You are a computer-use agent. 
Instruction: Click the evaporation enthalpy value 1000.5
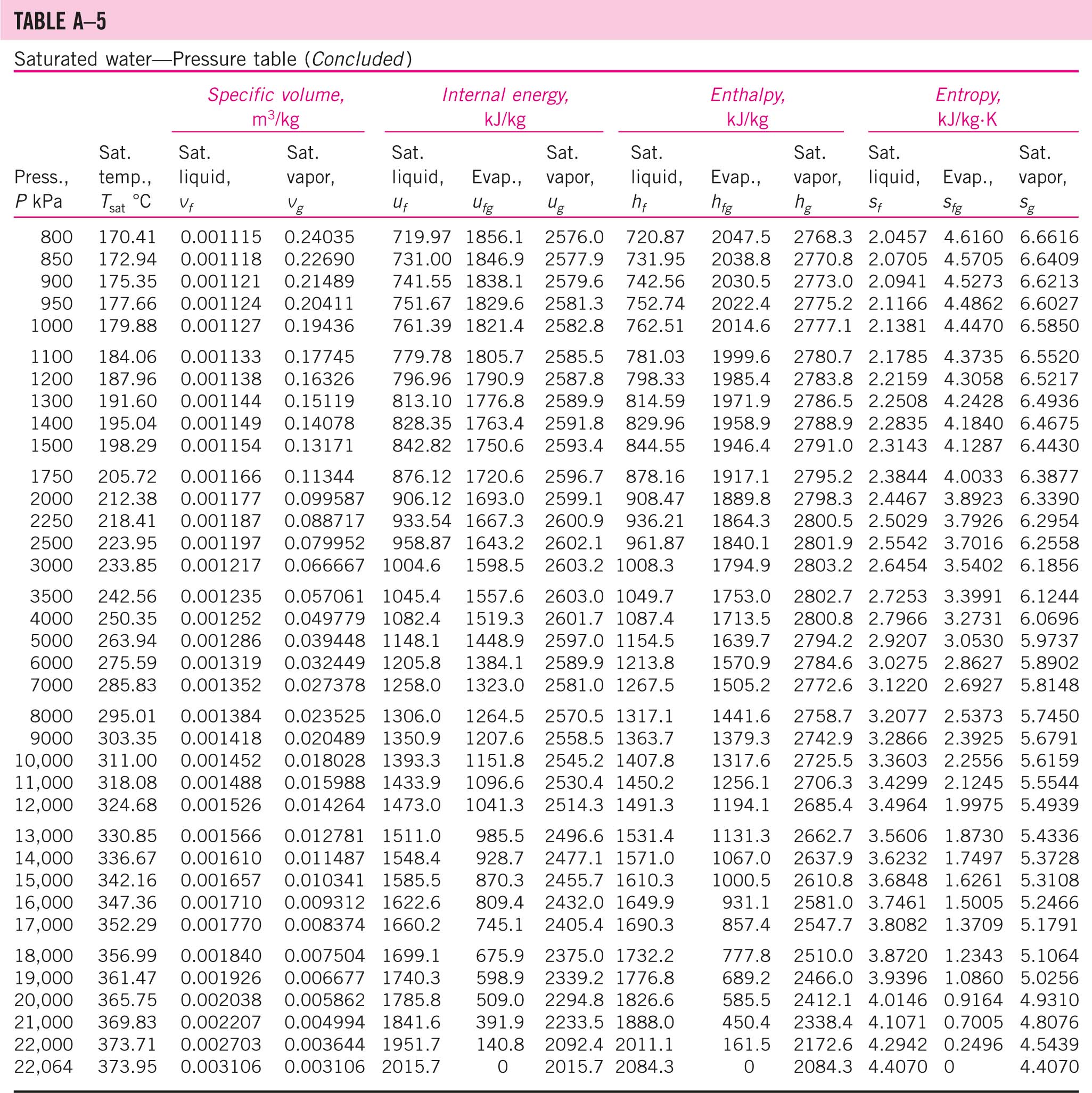(741, 881)
